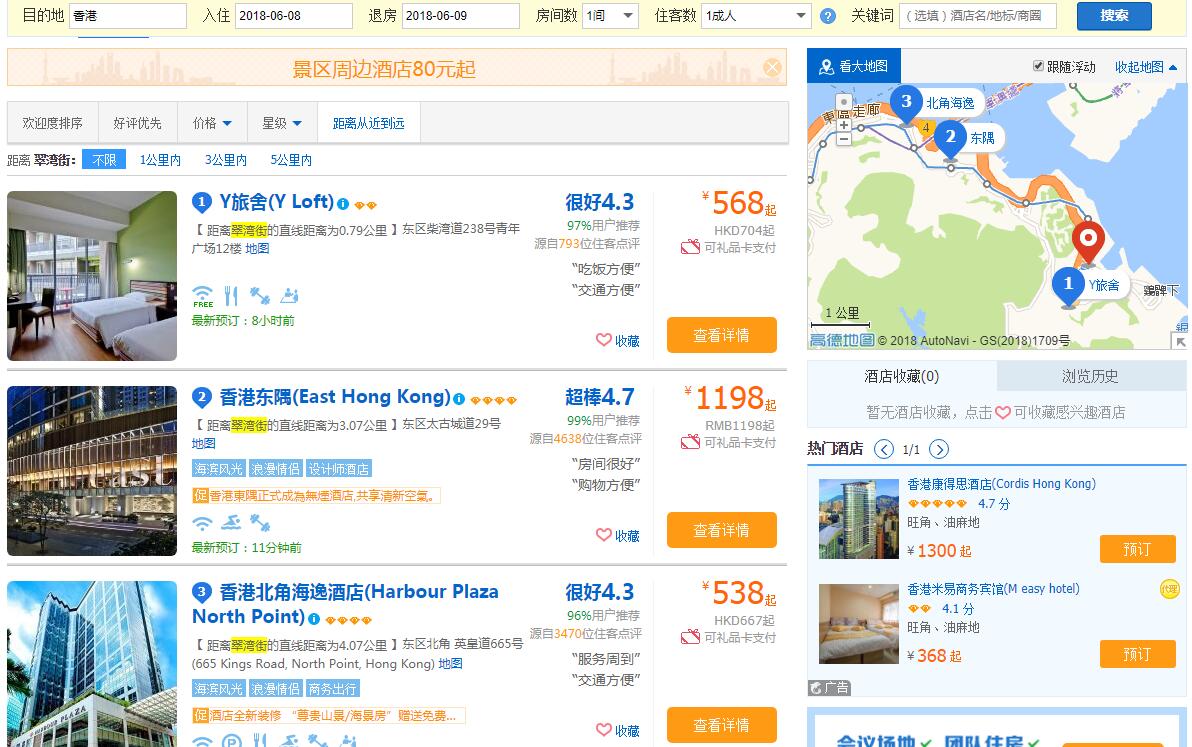Collapse the map panel

[1146, 67]
